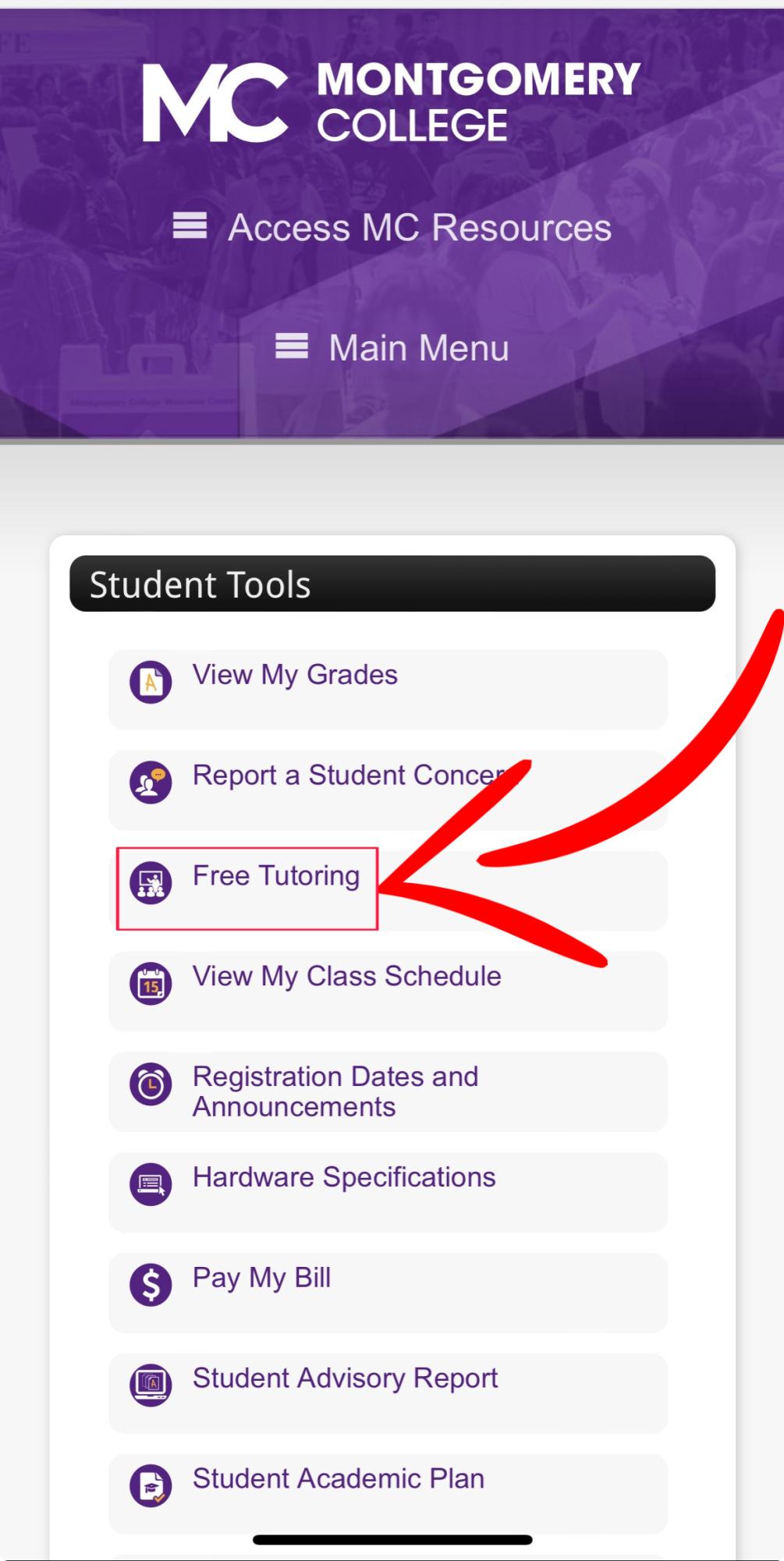Click the Student Tools header bar

point(392,584)
